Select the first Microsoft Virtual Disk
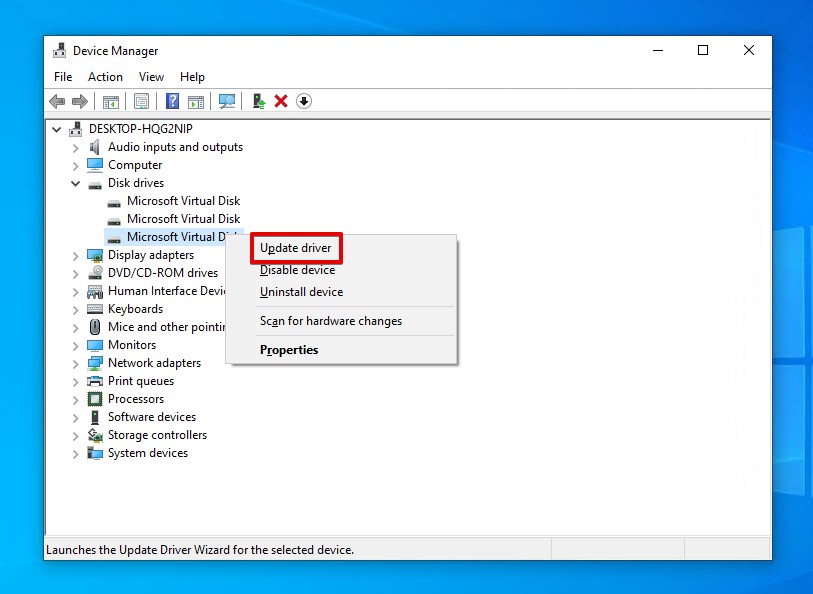813x594 pixels. click(183, 201)
